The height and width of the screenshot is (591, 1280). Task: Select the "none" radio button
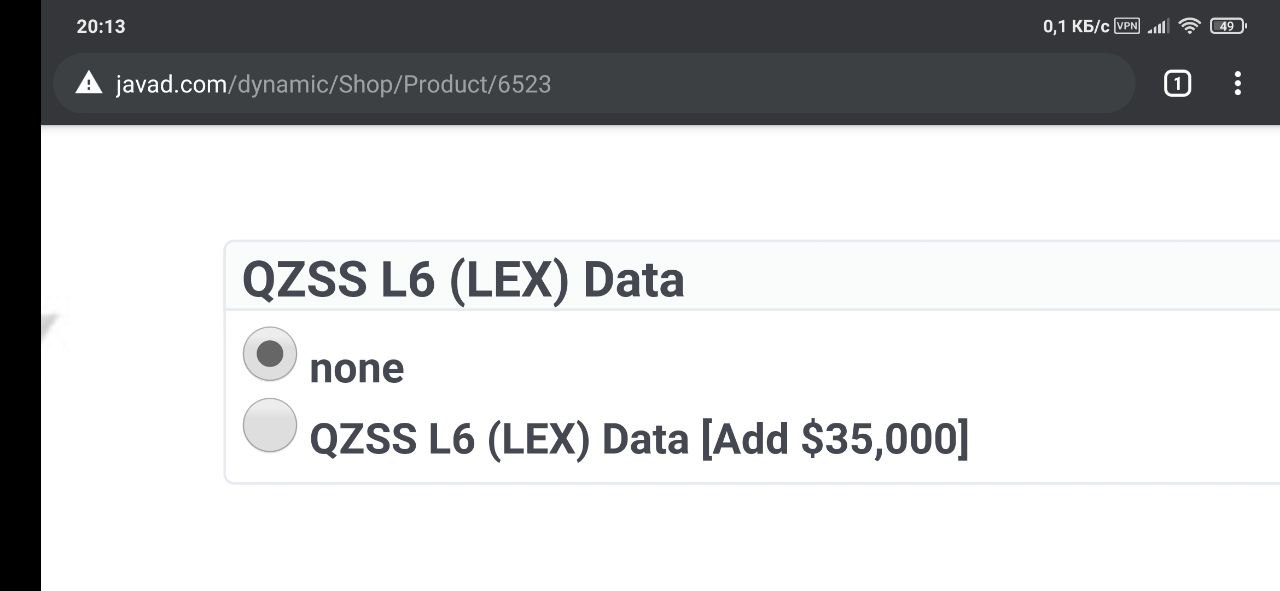coord(270,353)
